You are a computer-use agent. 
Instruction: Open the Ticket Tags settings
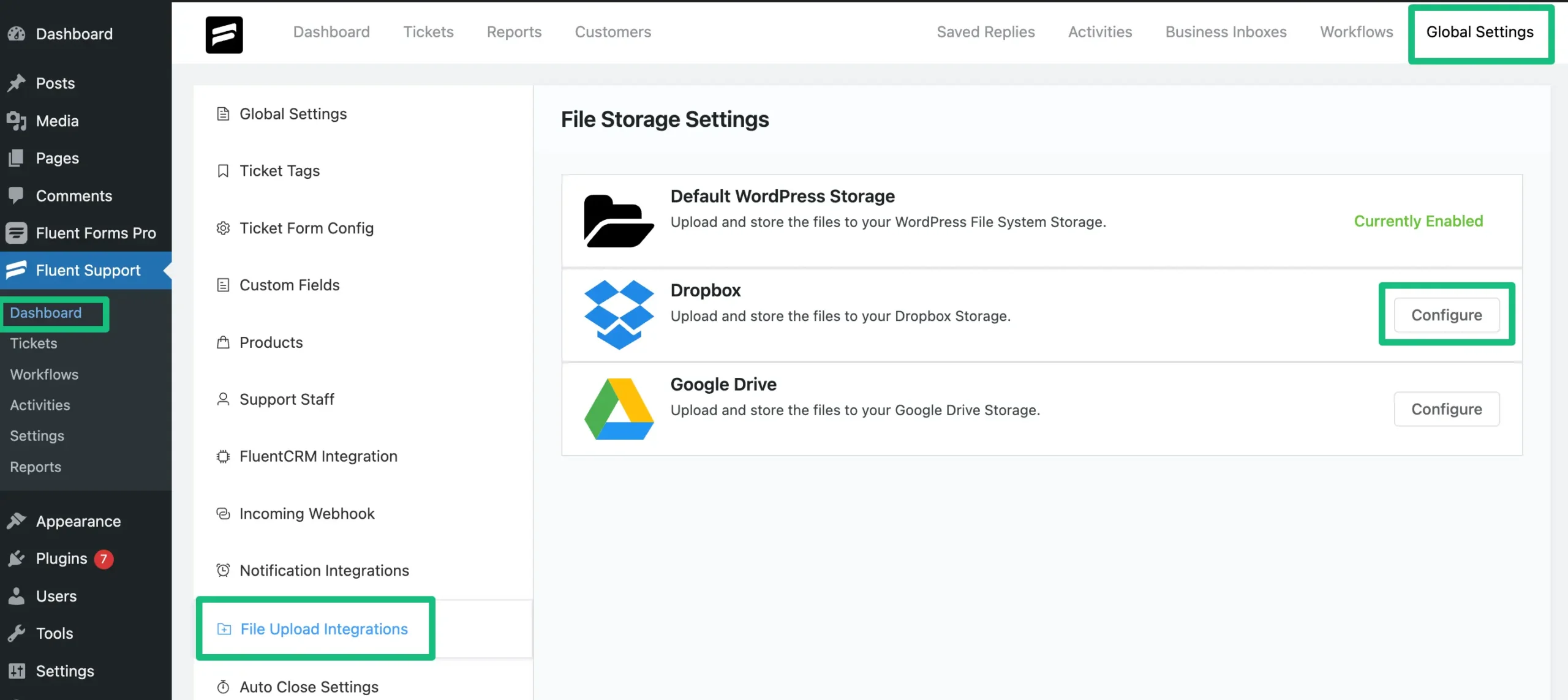363,171
